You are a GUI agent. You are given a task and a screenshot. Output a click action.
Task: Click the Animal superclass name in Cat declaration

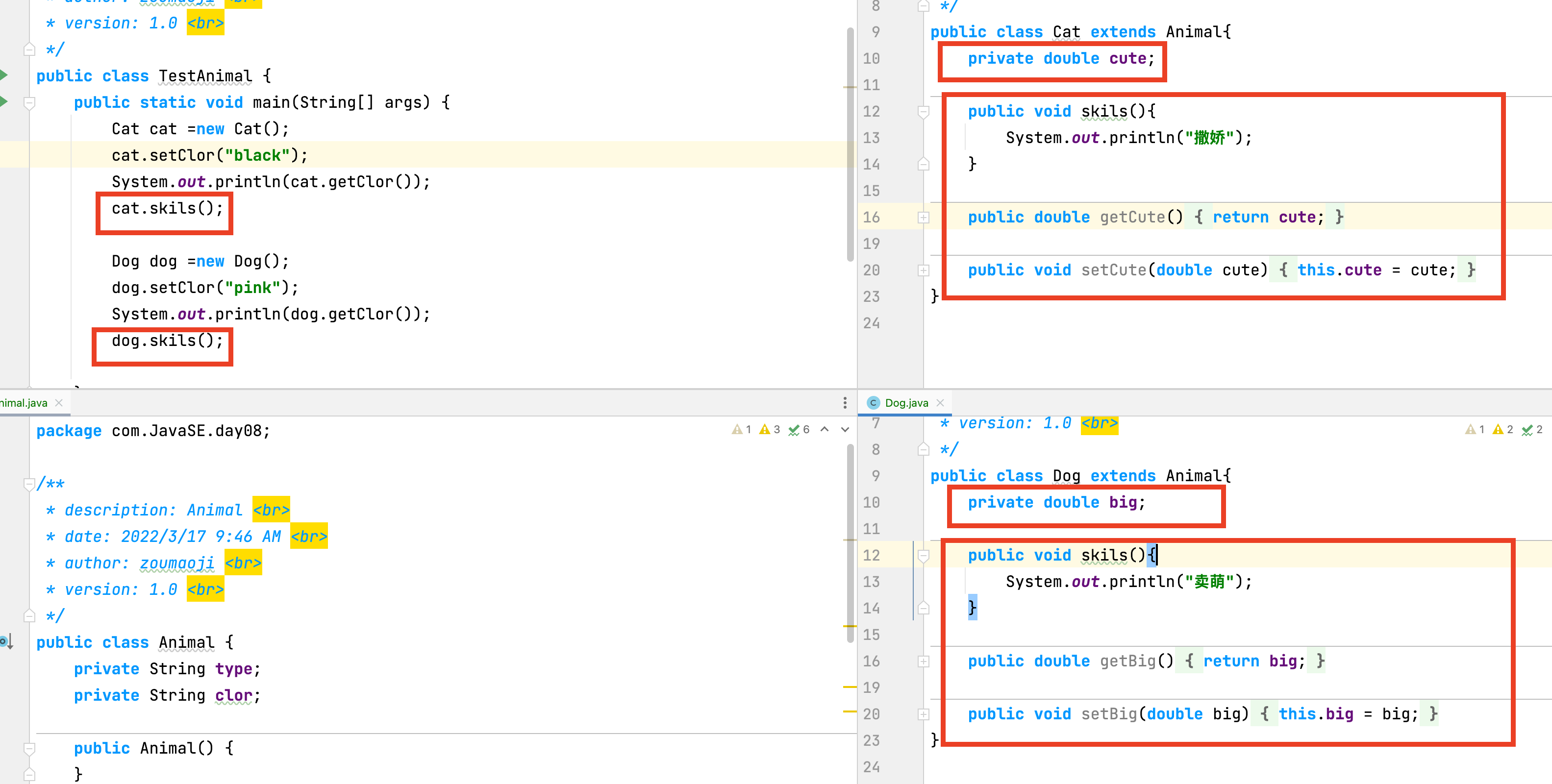click(1194, 32)
